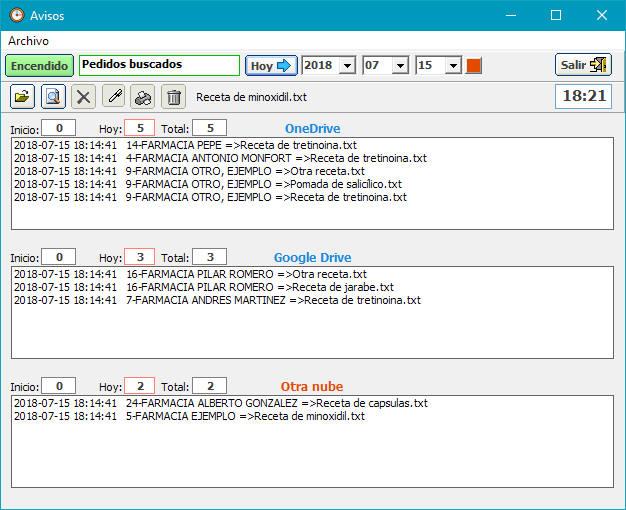Click the Google Drive Hoy field showing 3

click(x=140, y=257)
